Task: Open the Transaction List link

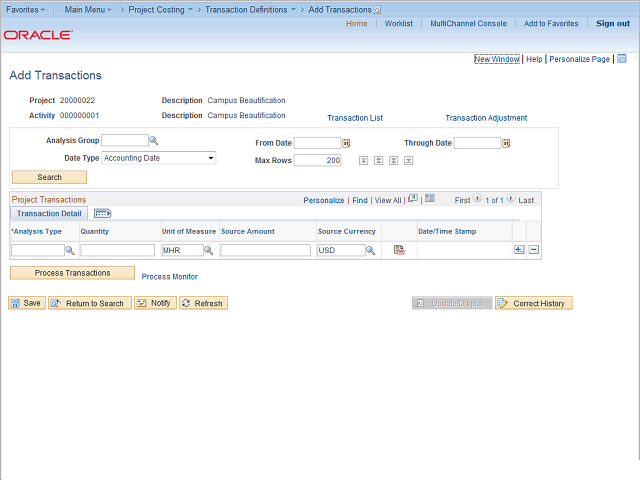Action: pos(355,118)
